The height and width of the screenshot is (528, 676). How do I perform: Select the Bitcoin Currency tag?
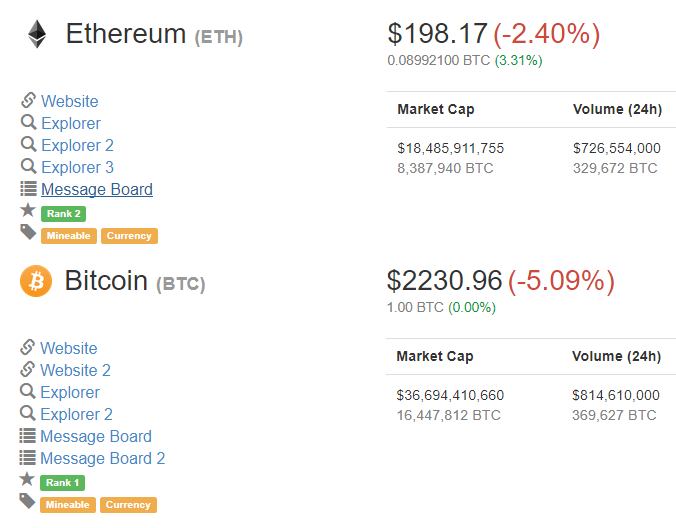pos(128,505)
